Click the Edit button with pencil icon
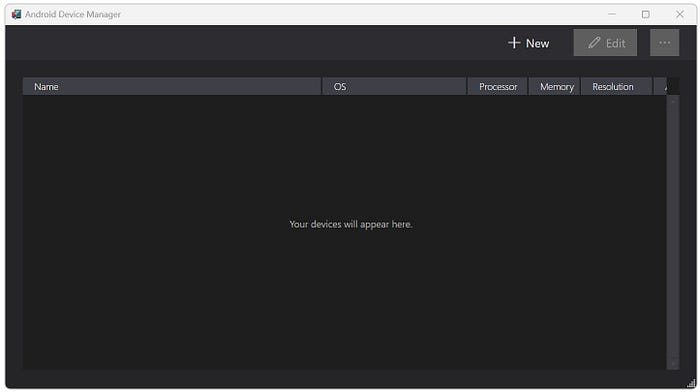This screenshot has height=392, width=700. 605,43
